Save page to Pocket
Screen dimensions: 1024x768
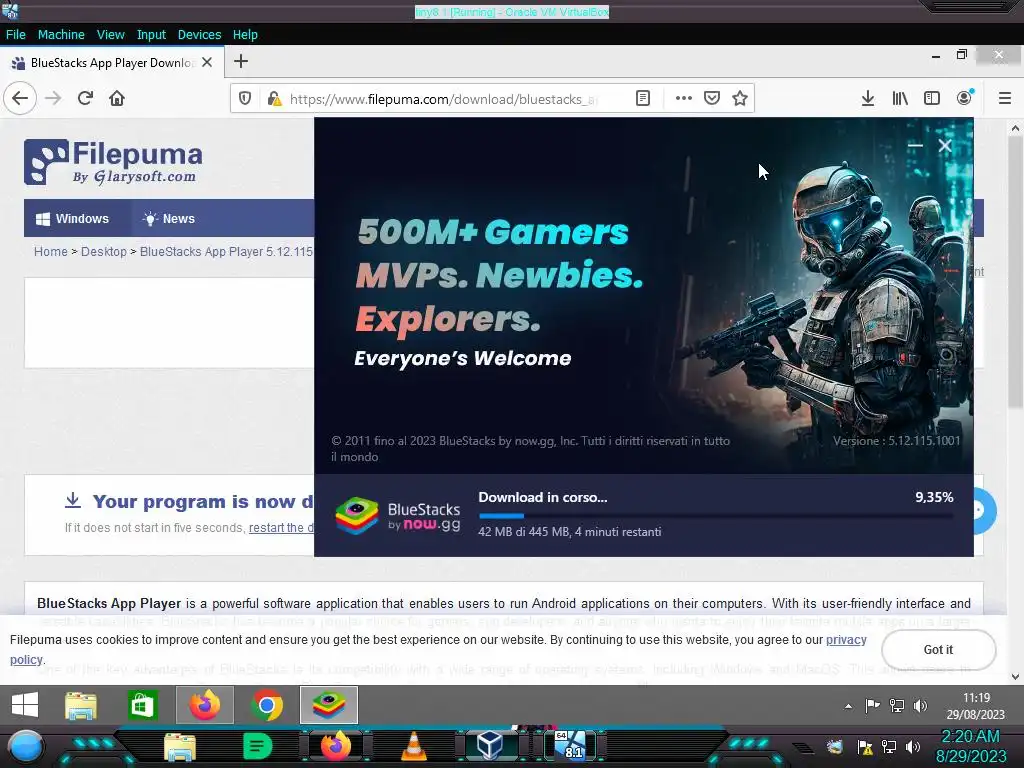[712, 99]
